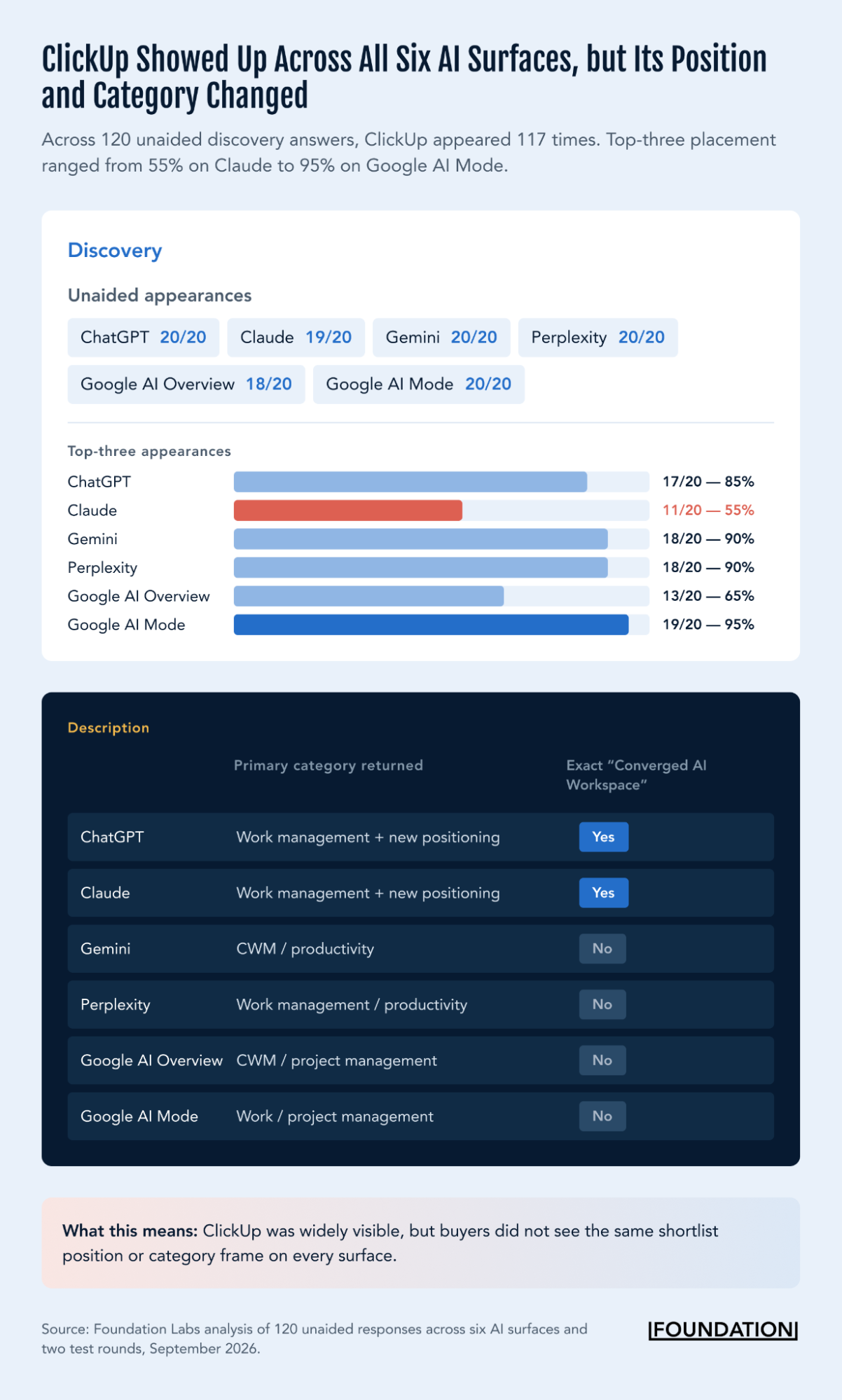
Task: Click the 'Work / project management' cell
Action: tap(336, 1117)
